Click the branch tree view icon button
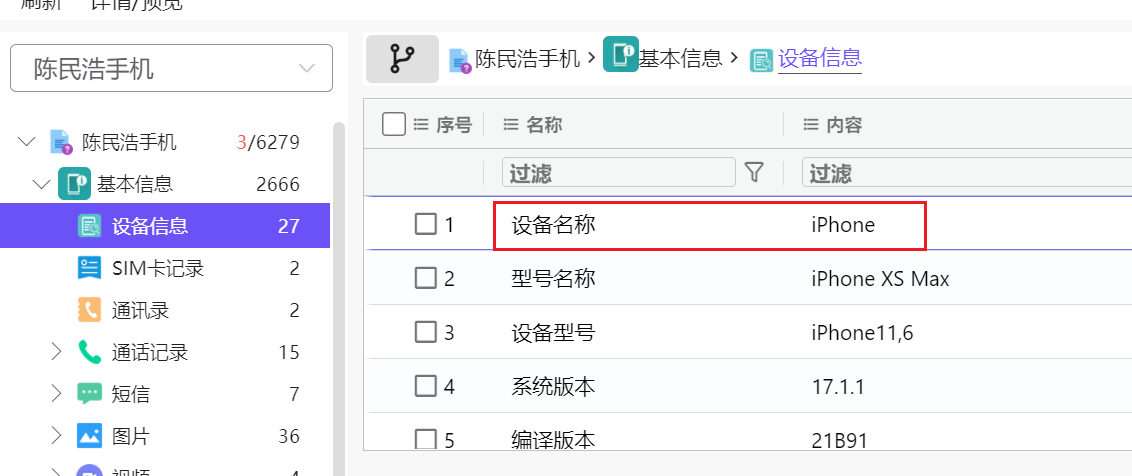This screenshot has height=476, width=1132. click(x=402, y=59)
